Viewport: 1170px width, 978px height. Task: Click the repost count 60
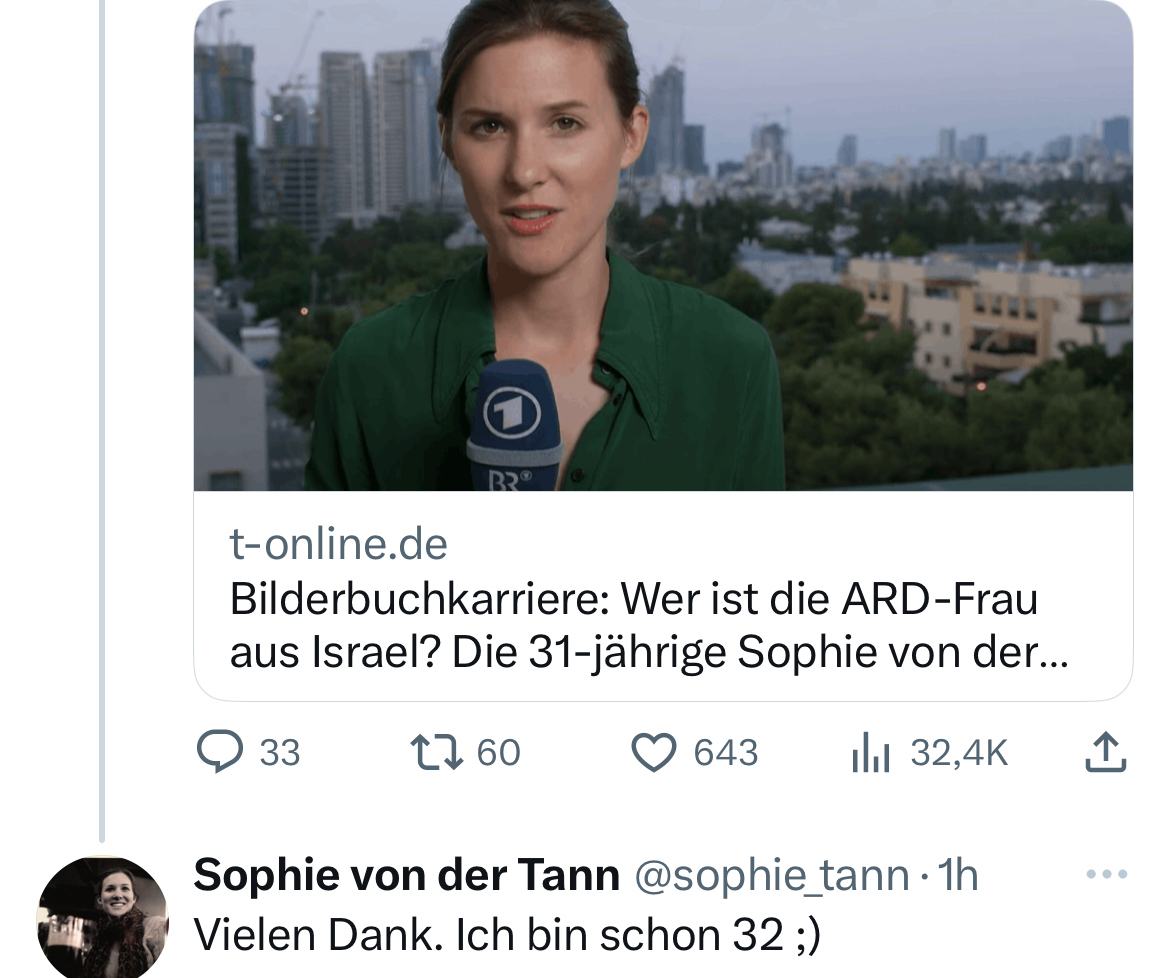498,753
